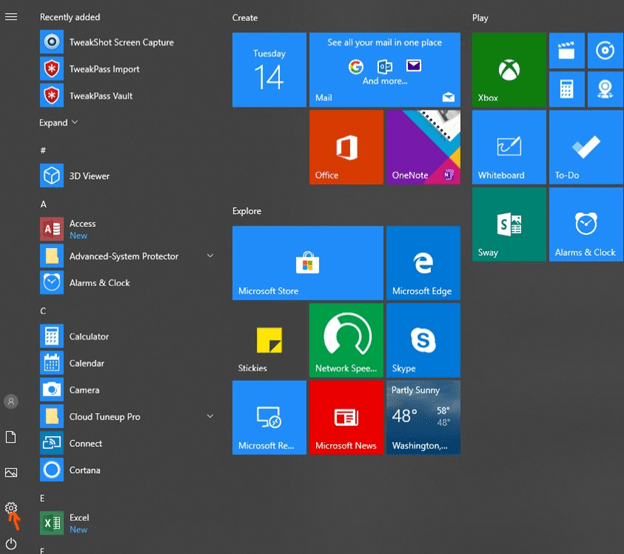Screen dimensions: 624x554
Task: Open the Microsoft Remote Desktop tile
Action: pyautogui.click(x=269, y=417)
